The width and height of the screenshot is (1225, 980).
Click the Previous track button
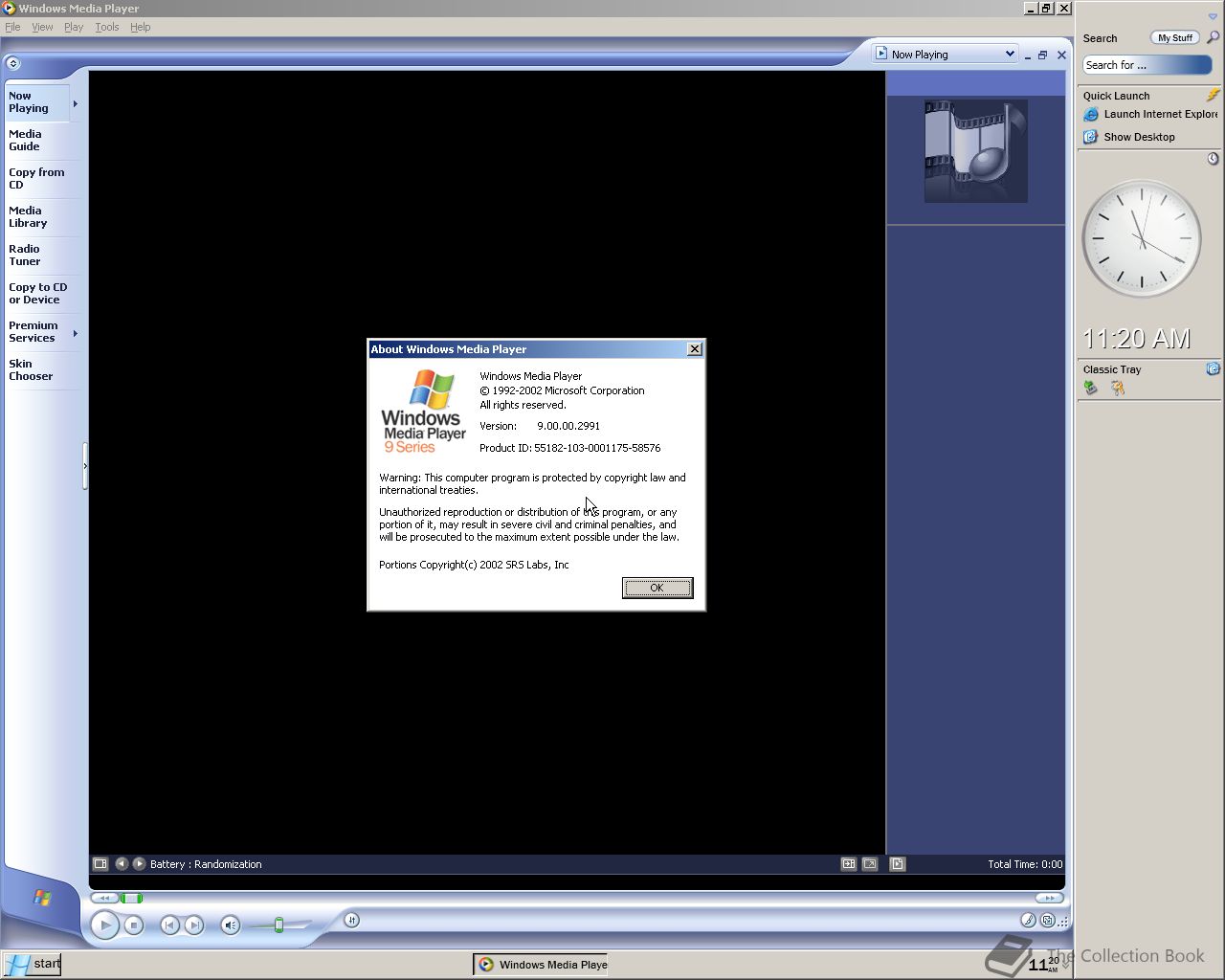pos(169,925)
